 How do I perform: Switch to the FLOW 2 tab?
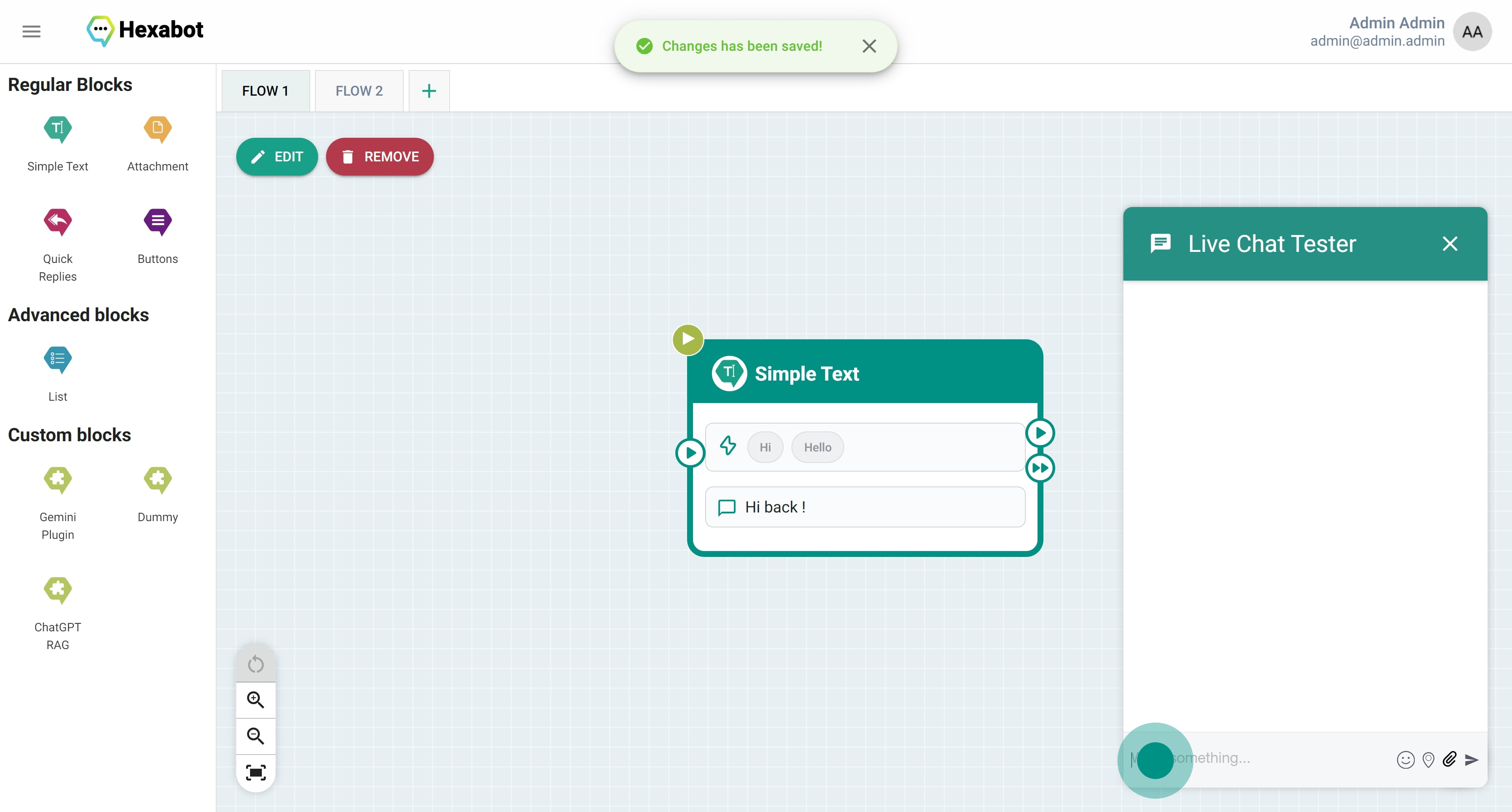tap(359, 91)
